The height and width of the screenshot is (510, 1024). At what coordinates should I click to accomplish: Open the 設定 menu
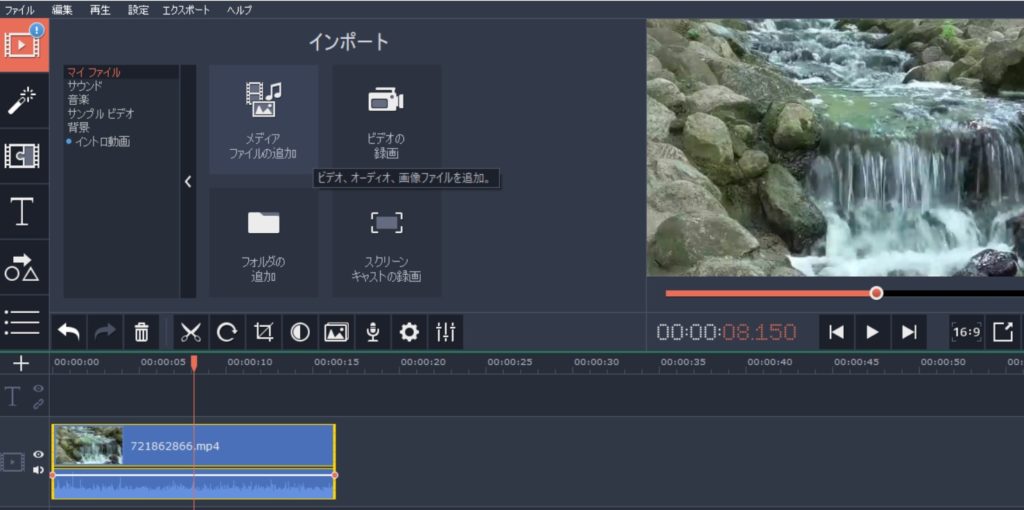coord(138,10)
